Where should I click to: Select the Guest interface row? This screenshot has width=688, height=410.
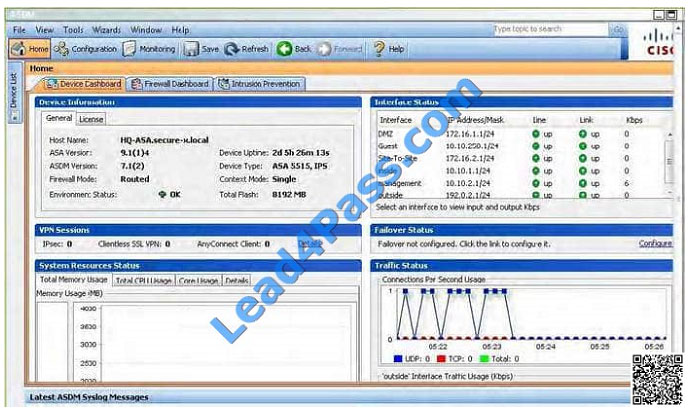(x=521, y=146)
